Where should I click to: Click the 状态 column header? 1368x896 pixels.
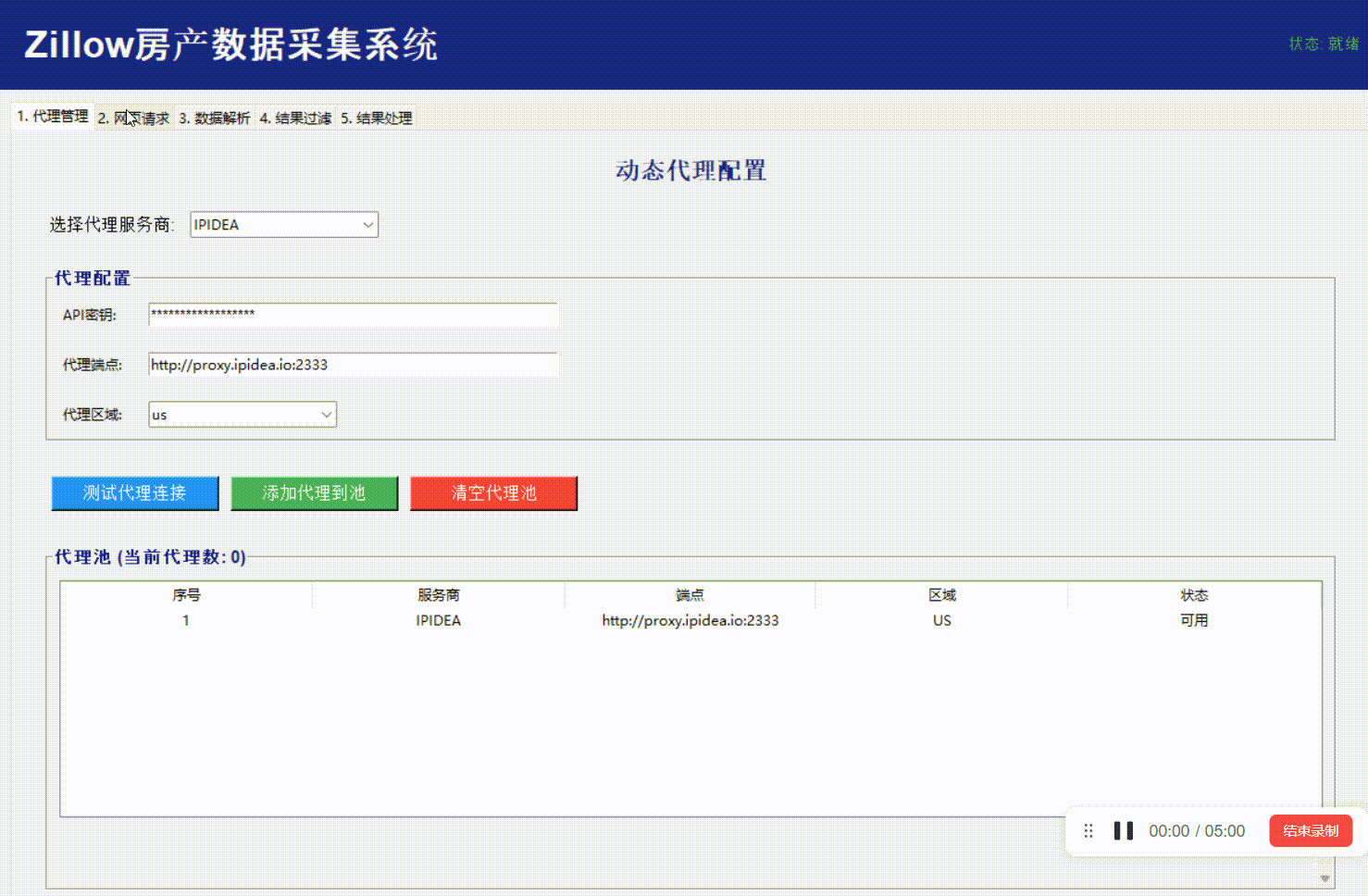coord(1194,595)
